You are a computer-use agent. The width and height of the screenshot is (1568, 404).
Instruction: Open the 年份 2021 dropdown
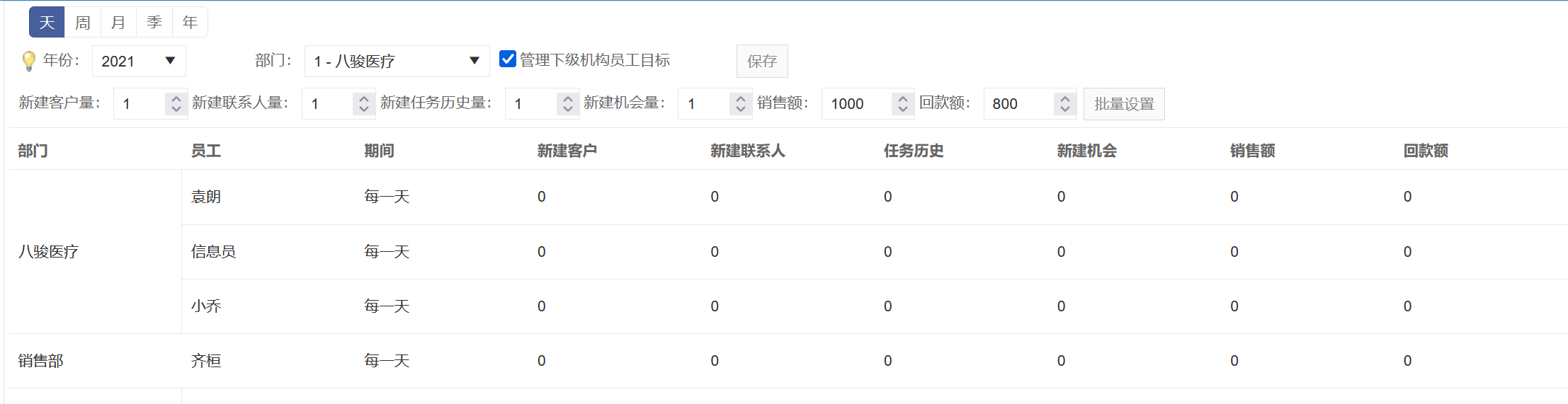(x=139, y=62)
